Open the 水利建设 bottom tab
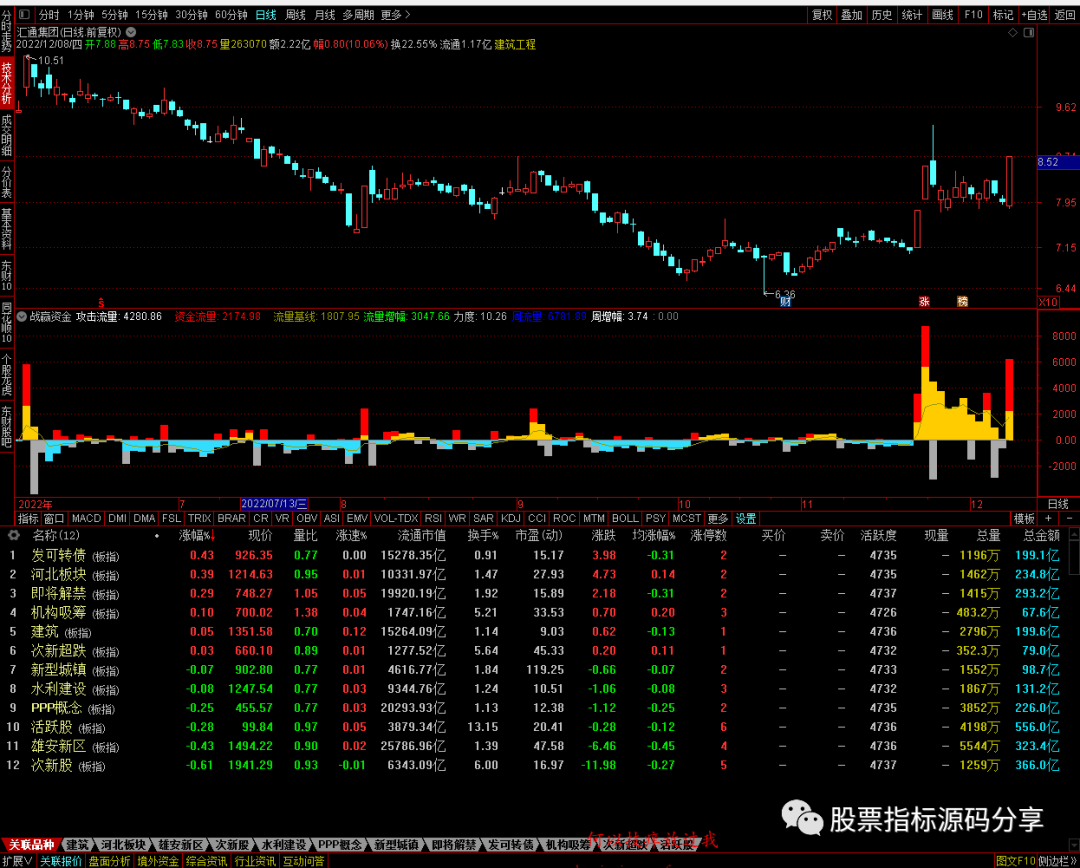Image resolution: width=1080 pixels, height=868 pixels. click(x=282, y=845)
